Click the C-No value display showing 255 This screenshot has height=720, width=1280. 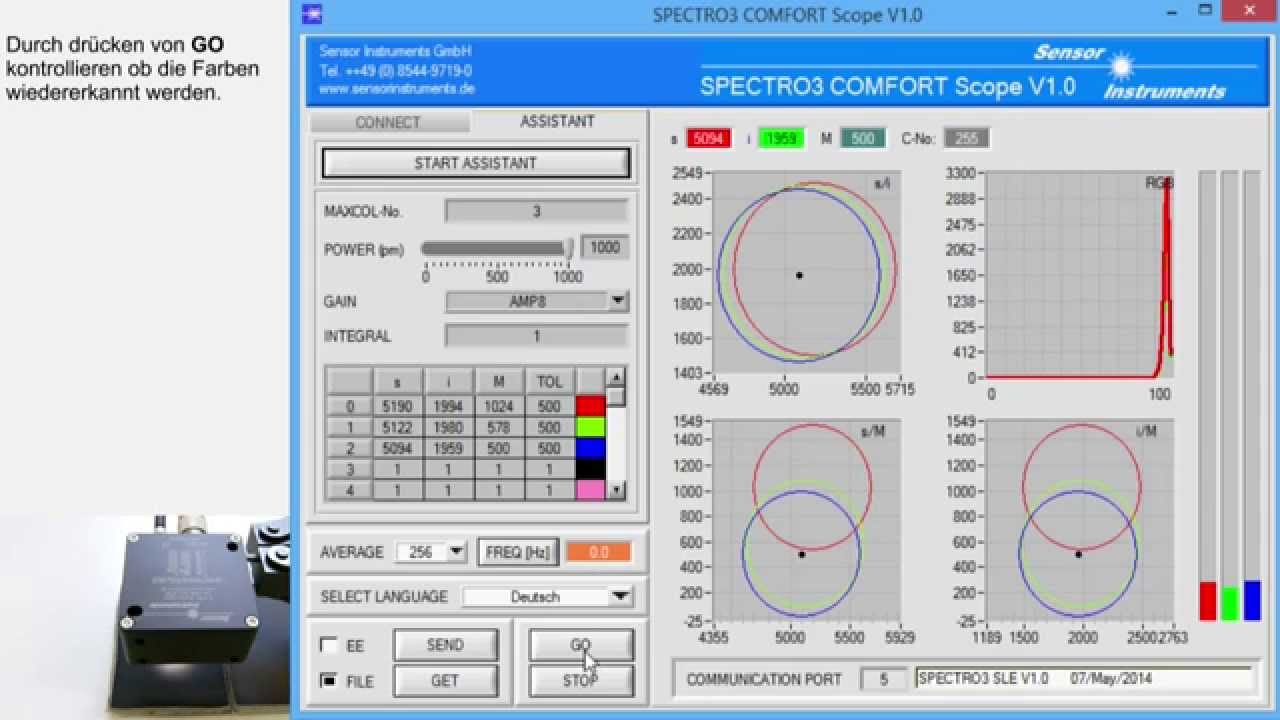click(x=966, y=138)
